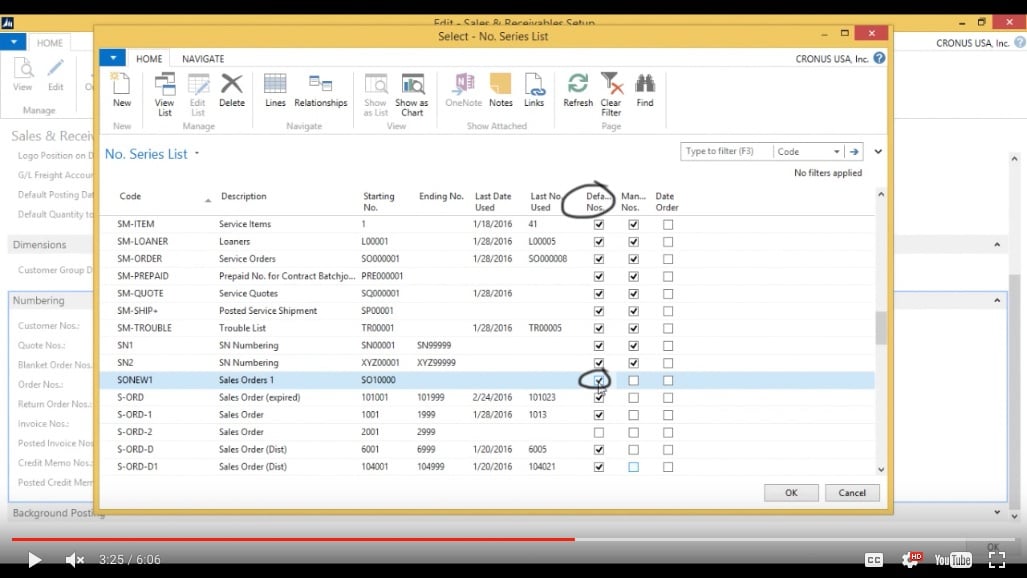Open the No. Series List title dropdown
The height and width of the screenshot is (578, 1027).
tap(196, 154)
